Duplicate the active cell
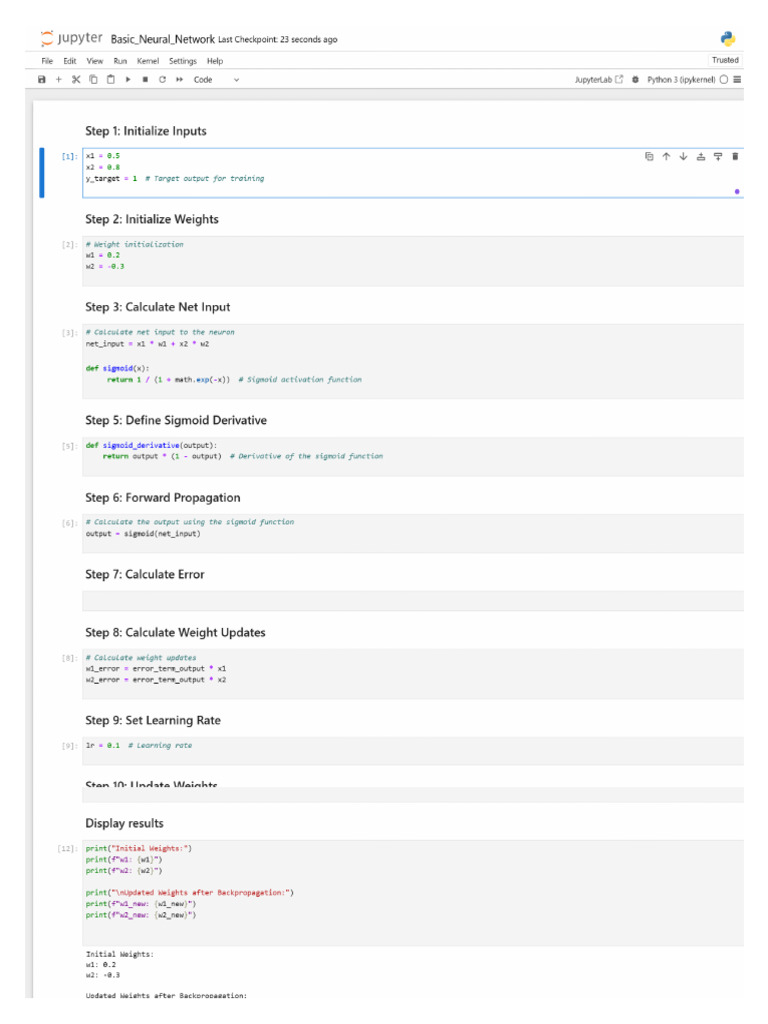This screenshot has height=1024, width=768. [649, 156]
